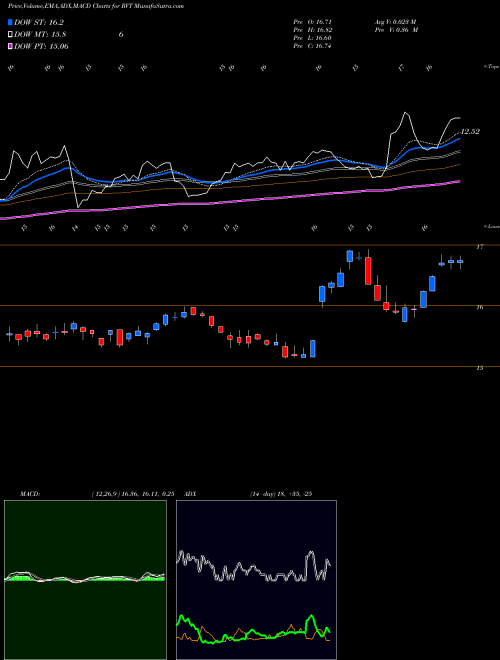Click the 17 price axis label
The image size is (500, 660).
[x=480, y=247]
